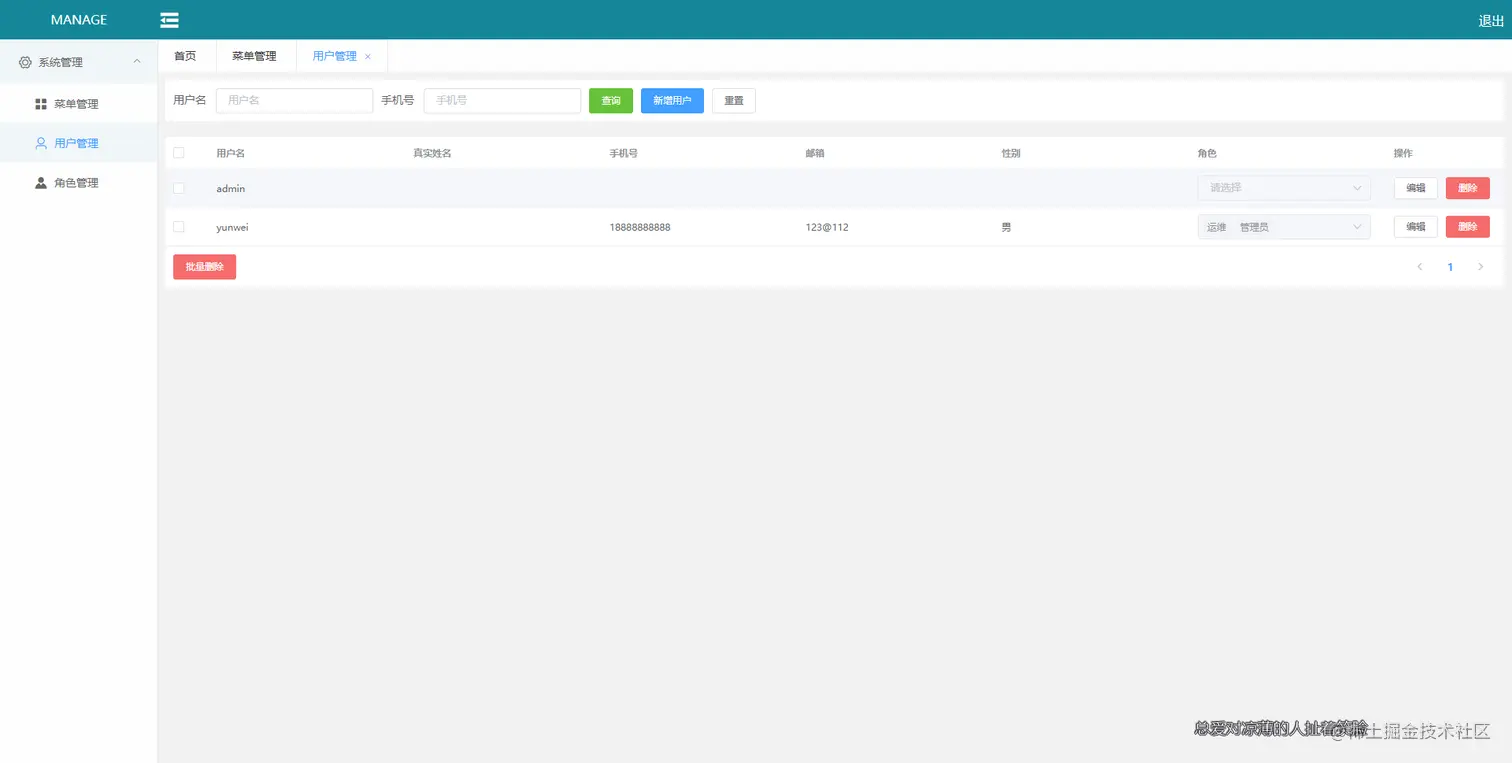Click the 手机号 column header
This screenshot has height=763, width=1512.
point(624,153)
